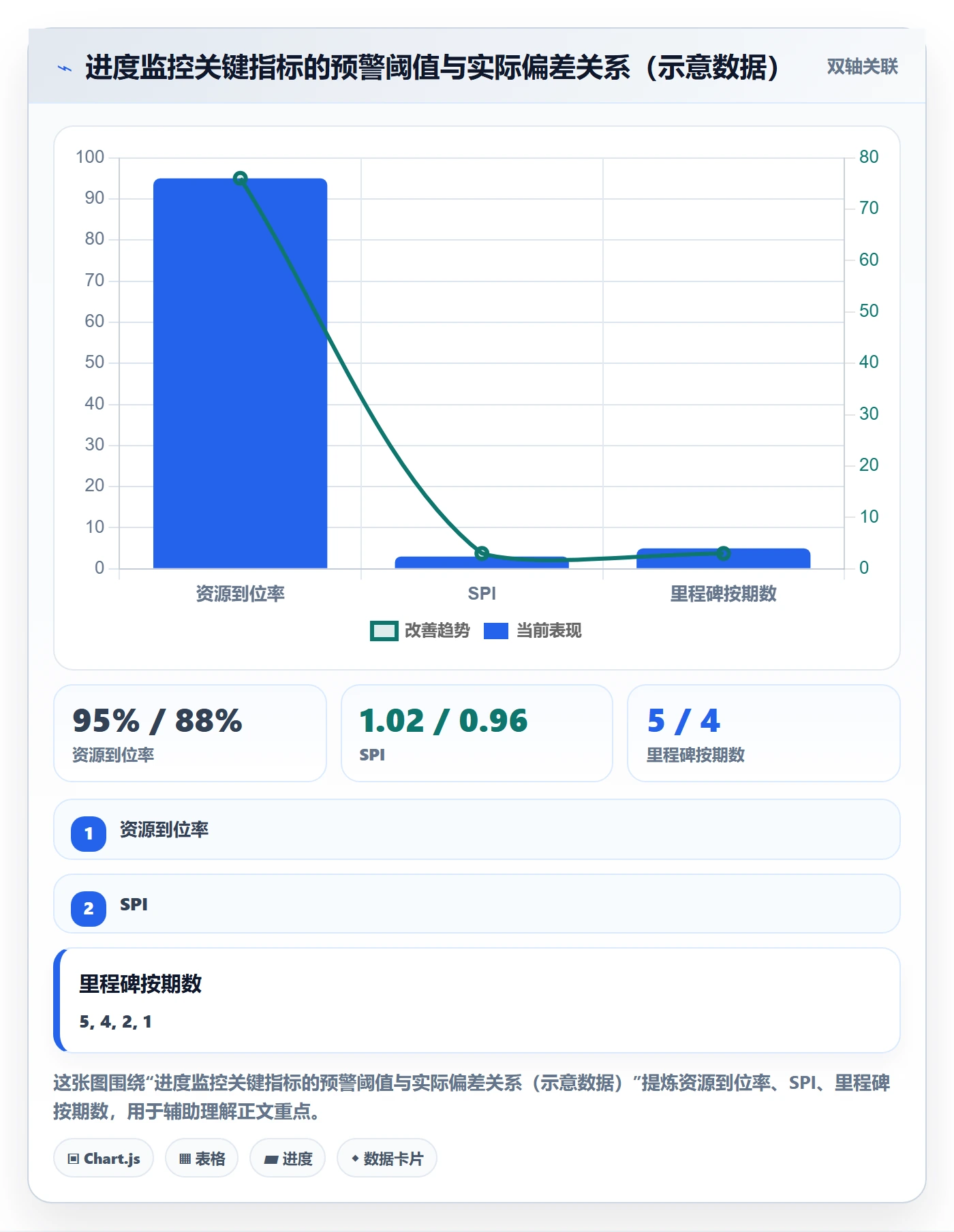The height and width of the screenshot is (1232, 954).
Task: Open the 95% / 88% 资源到位率 data card
Action: click(190, 733)
